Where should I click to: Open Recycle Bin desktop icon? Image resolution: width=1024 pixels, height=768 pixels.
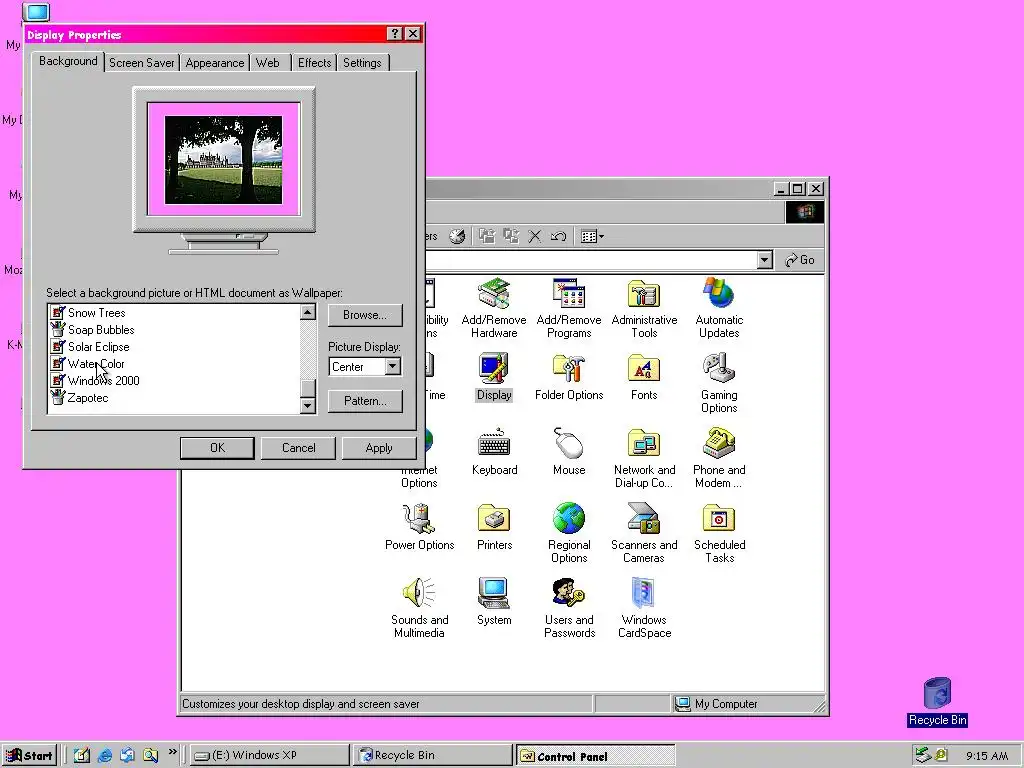coord(937,702)
